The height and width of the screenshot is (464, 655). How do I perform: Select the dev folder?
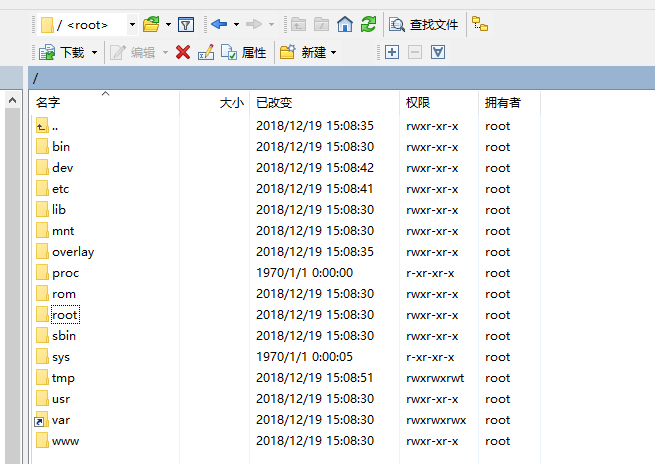tap(54, 168)
